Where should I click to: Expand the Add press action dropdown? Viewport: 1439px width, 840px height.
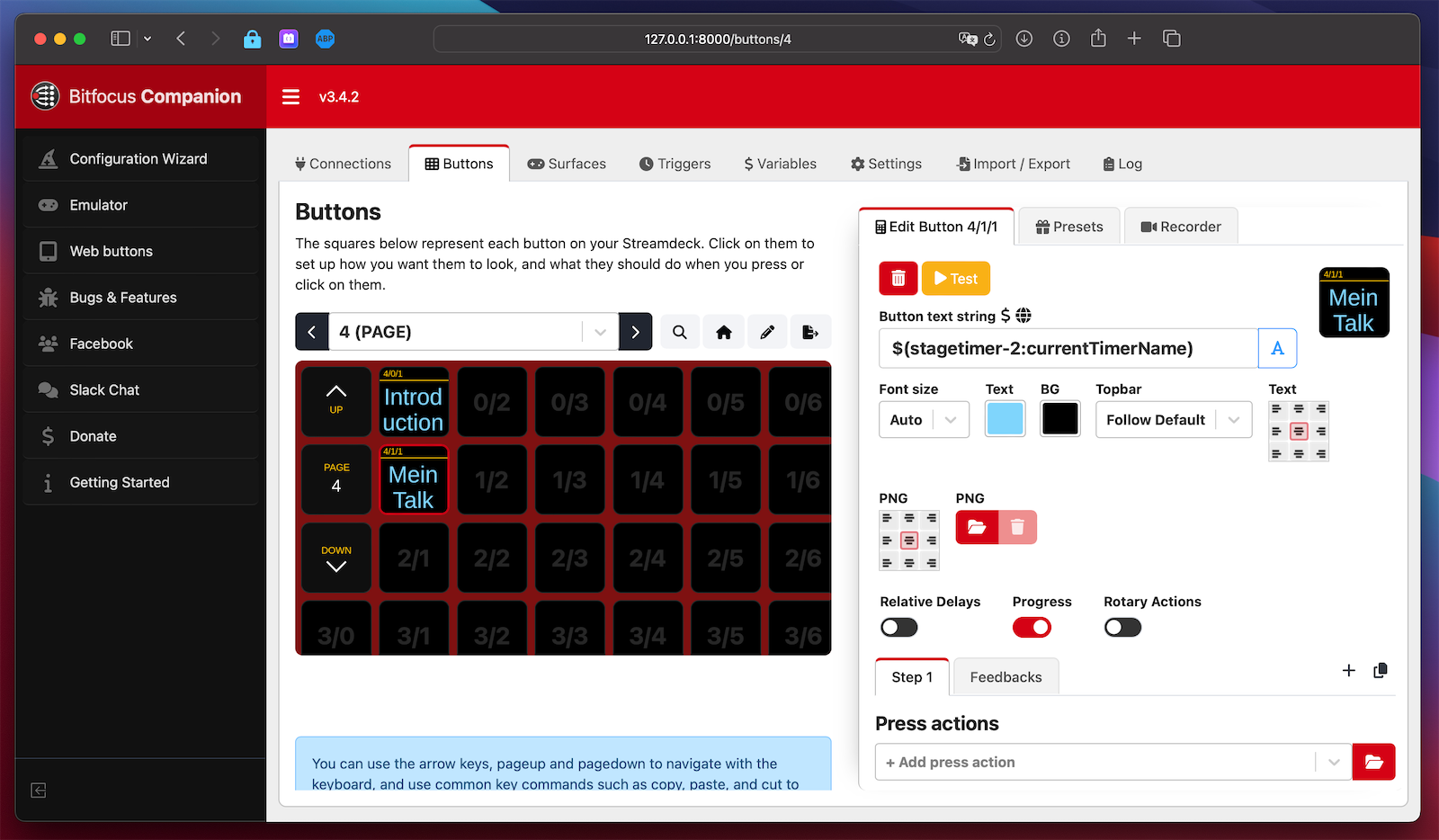pos(1334,762)
